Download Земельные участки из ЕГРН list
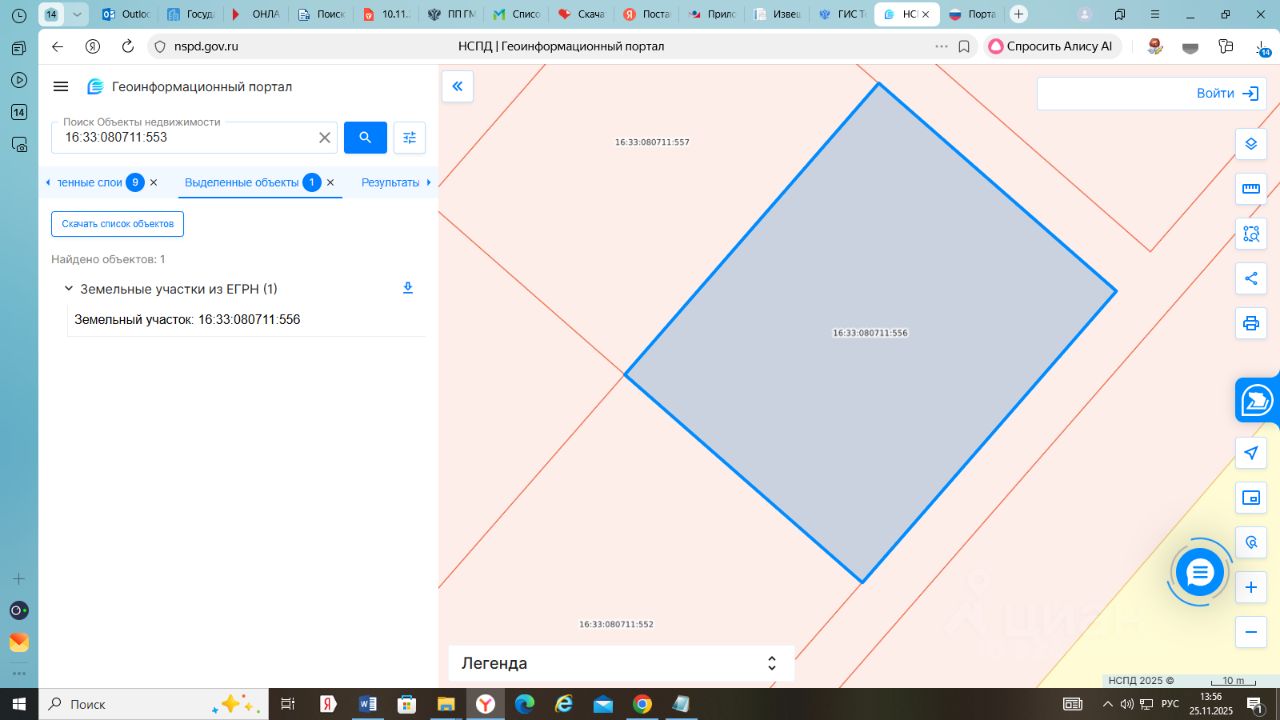The height and width of the screenshot is (720, 1280). pos(408,288)
